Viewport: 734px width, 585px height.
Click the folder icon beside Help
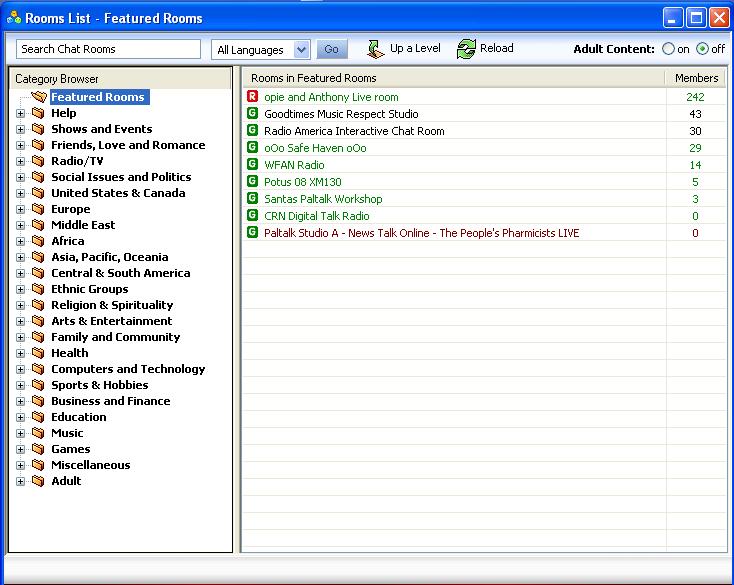click(38, 113)
